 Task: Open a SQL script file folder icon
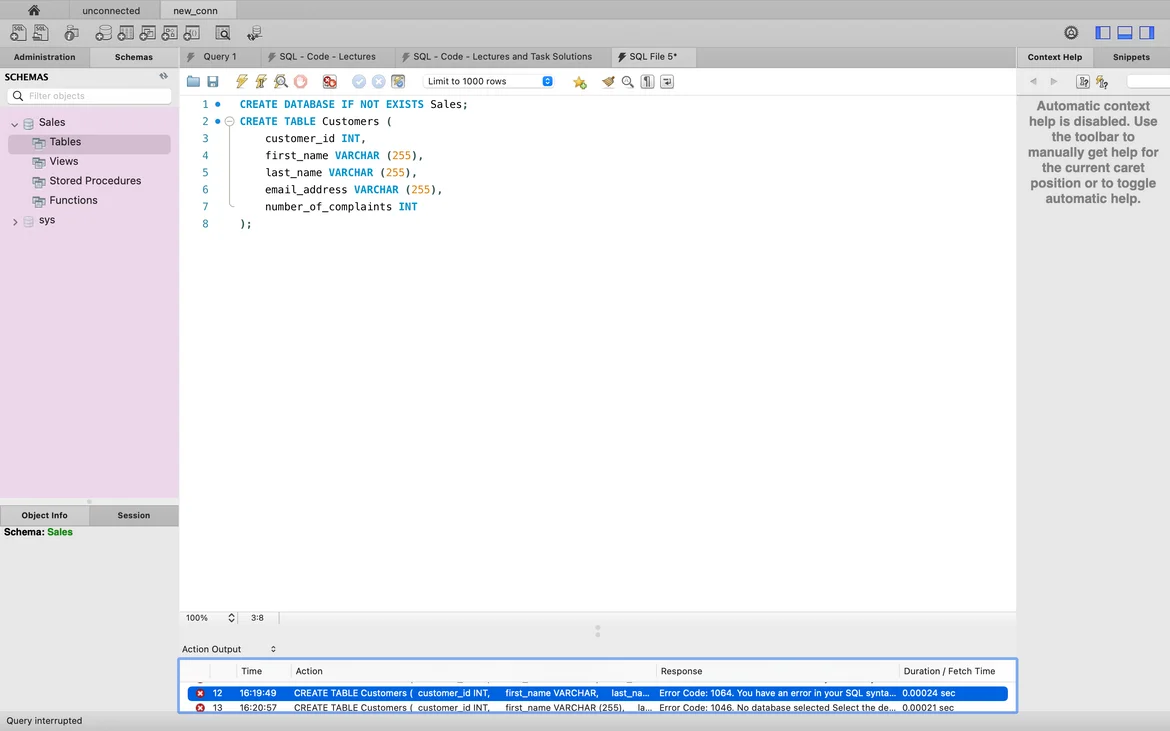(x=193, y=82)
